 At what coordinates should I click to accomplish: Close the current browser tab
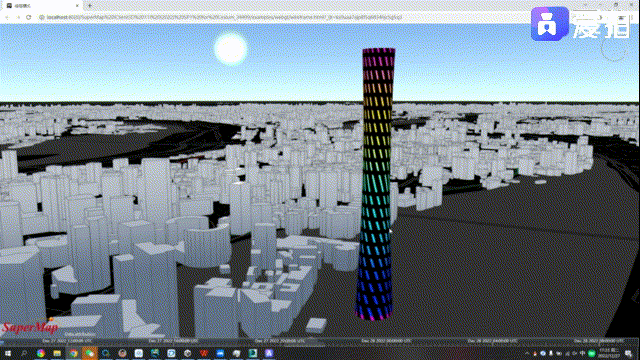pyautogui.click(x=77, y=6)
